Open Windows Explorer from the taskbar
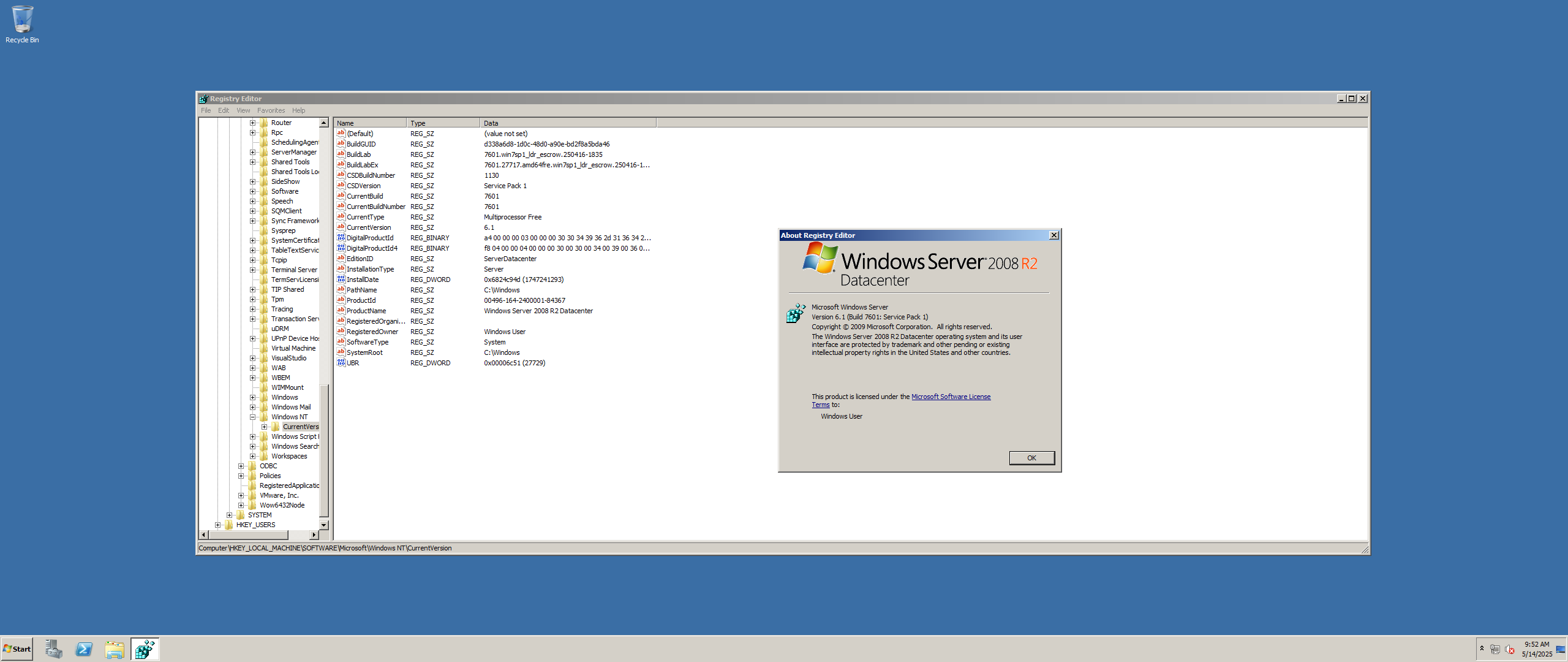The image size is (1568, 662). click(115, 649)
